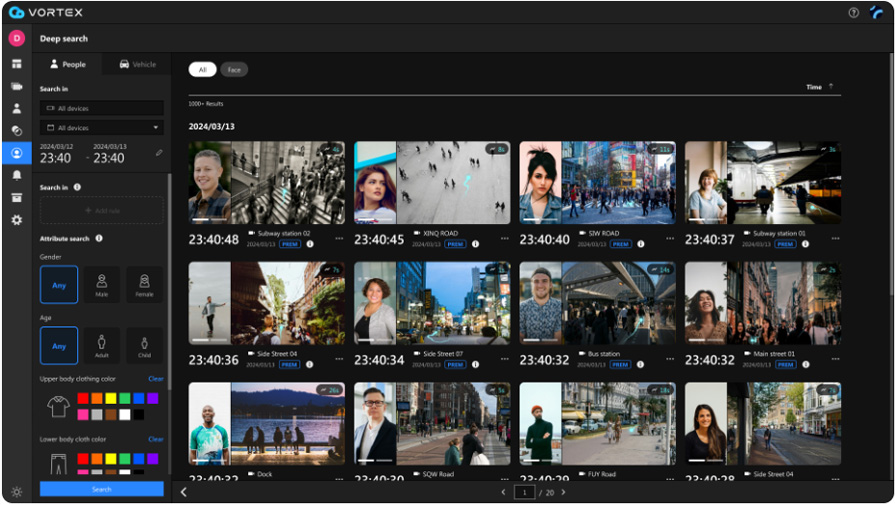Collapse the left panel with chevron
This screenshot has height=505, width=895.
(x=183, y=492)
